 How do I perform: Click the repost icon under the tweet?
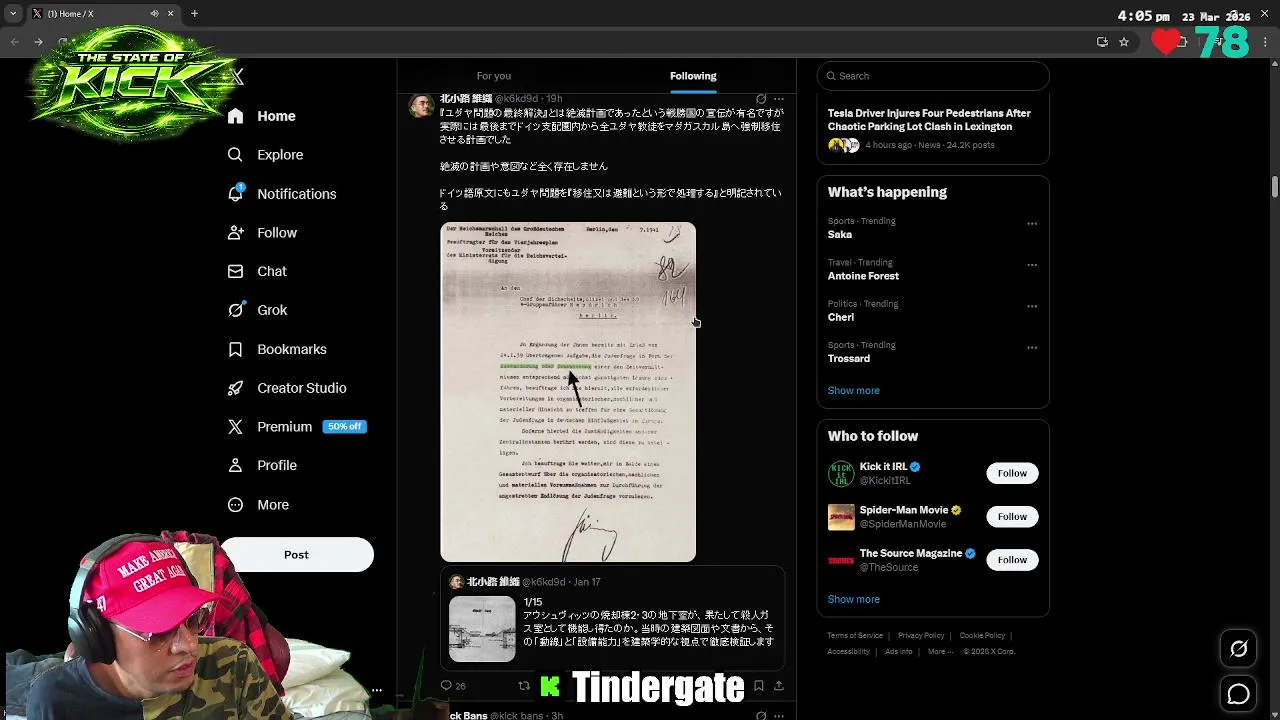524,686
